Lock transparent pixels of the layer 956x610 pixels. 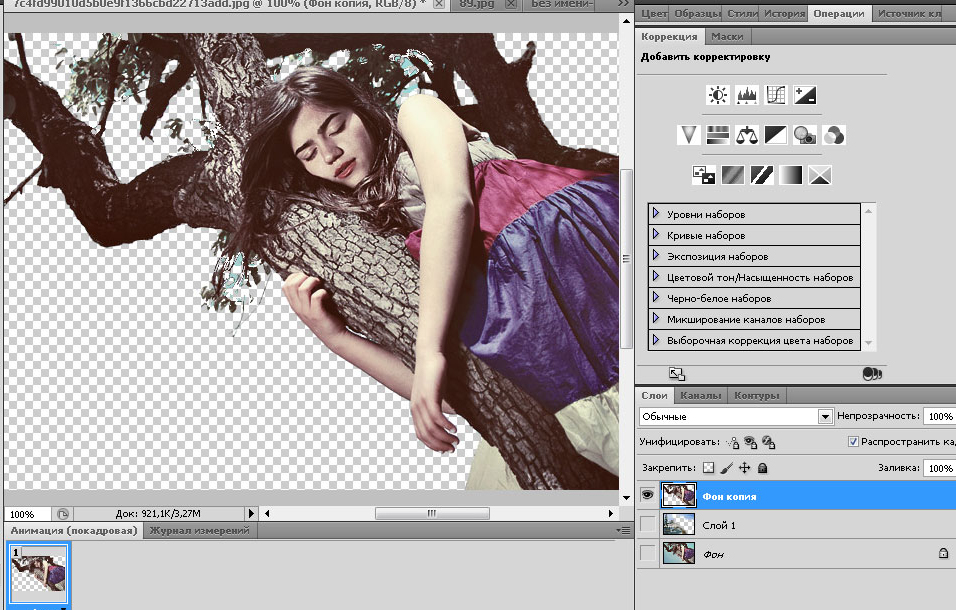(x=708, y=467)
